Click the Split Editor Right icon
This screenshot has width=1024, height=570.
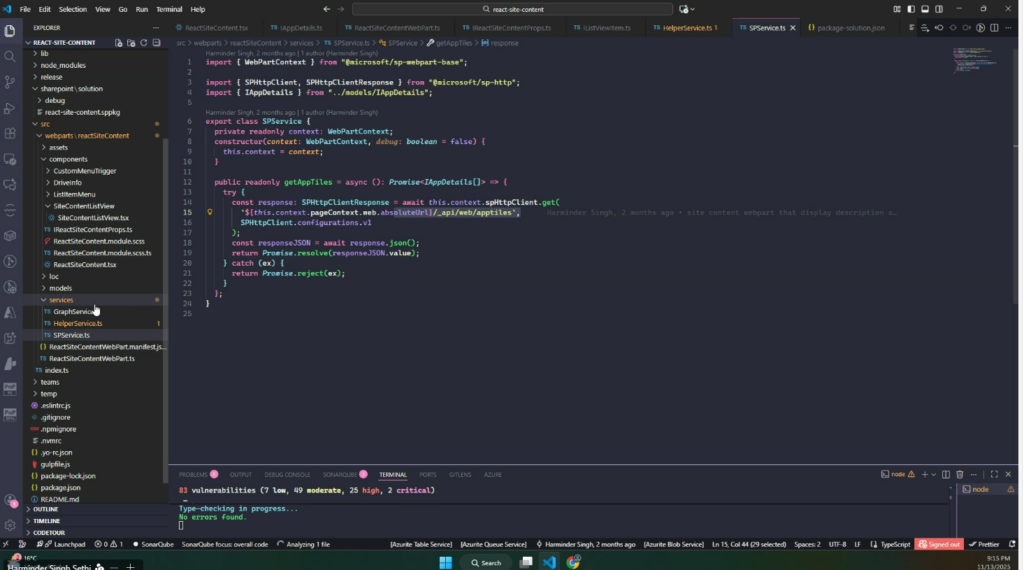[x=994, y=28]
